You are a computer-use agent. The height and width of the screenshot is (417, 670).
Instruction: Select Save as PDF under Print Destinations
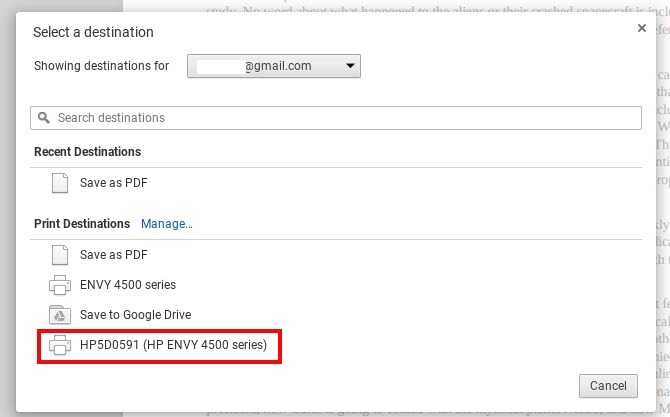click(113, 255)
